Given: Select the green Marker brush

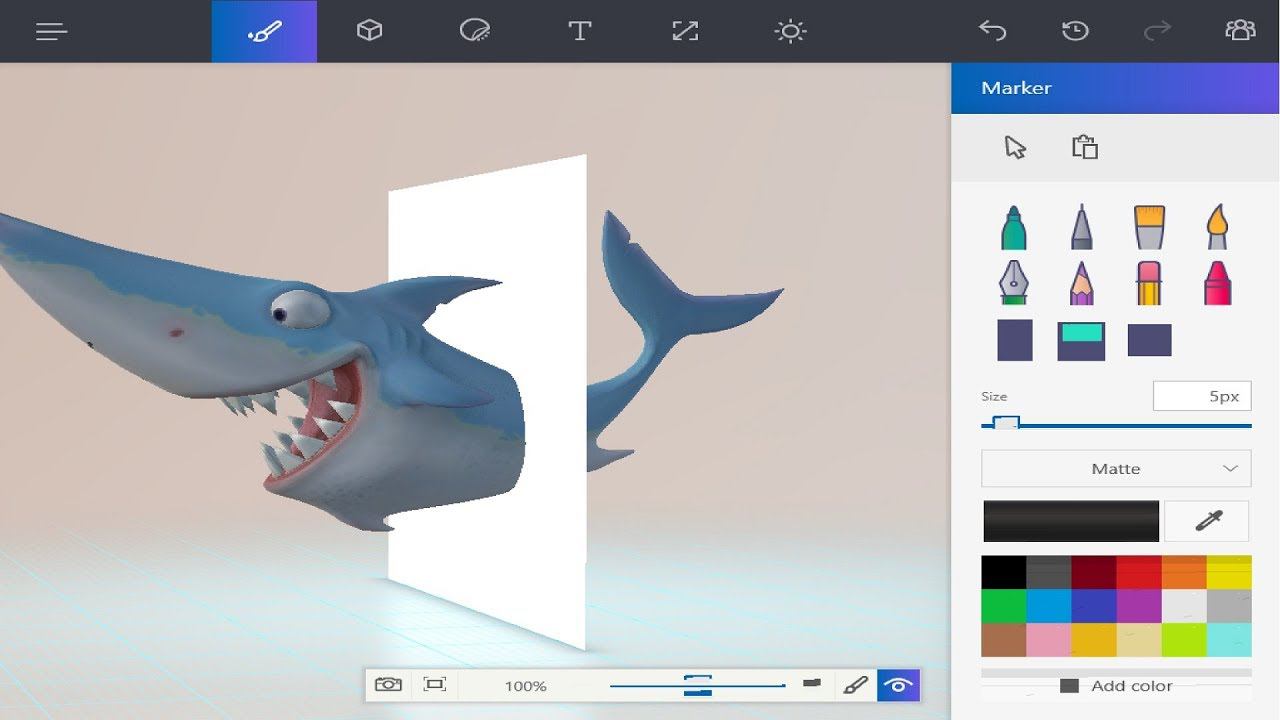Looking at the screenshot, I should (1014, 227).
